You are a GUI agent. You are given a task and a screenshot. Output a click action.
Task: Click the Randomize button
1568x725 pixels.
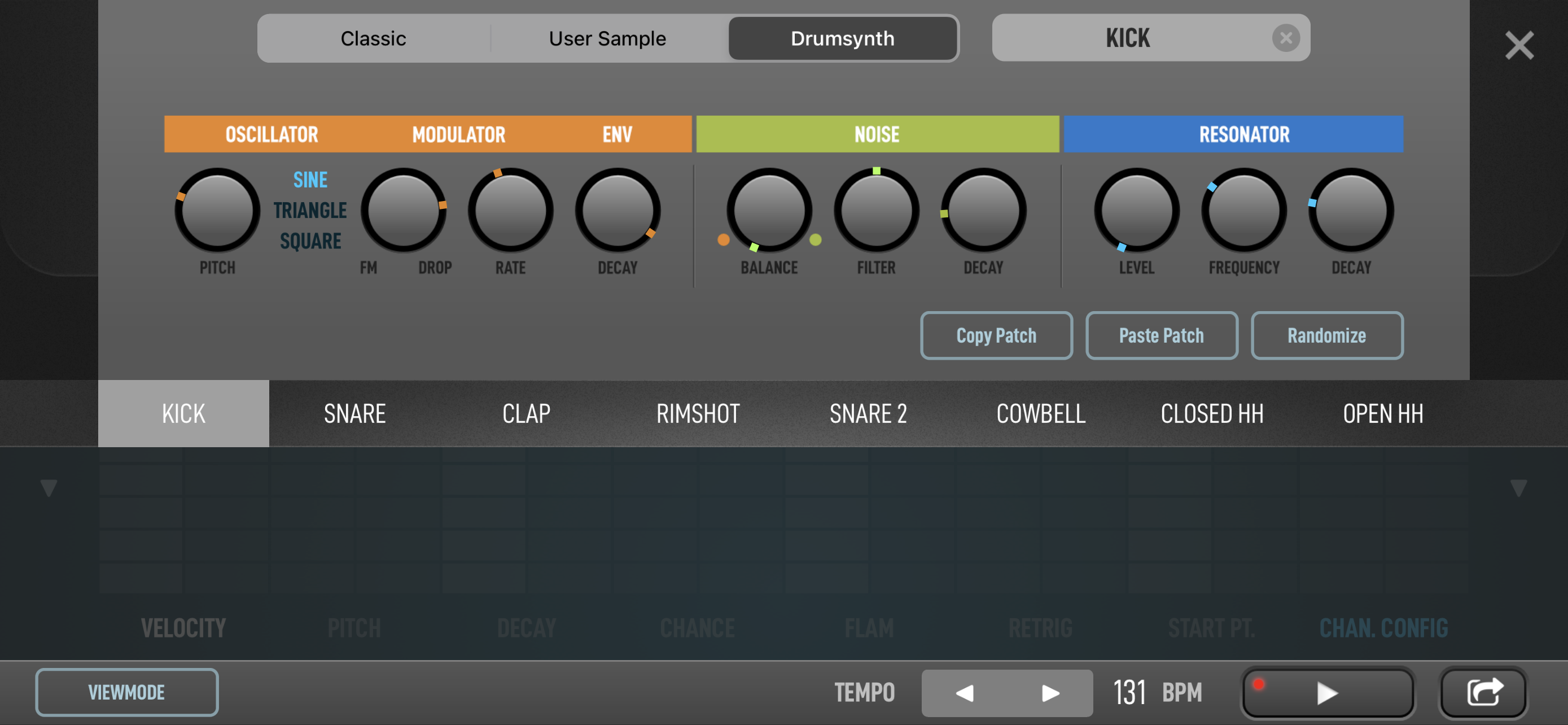1326,335
